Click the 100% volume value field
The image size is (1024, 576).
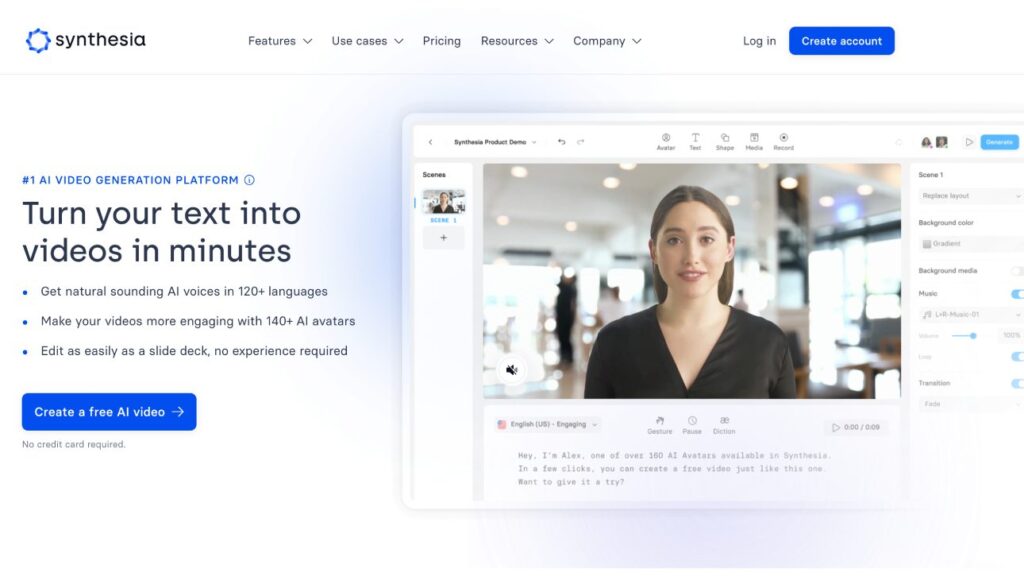pyautogui.click(x=1012, y=336)
